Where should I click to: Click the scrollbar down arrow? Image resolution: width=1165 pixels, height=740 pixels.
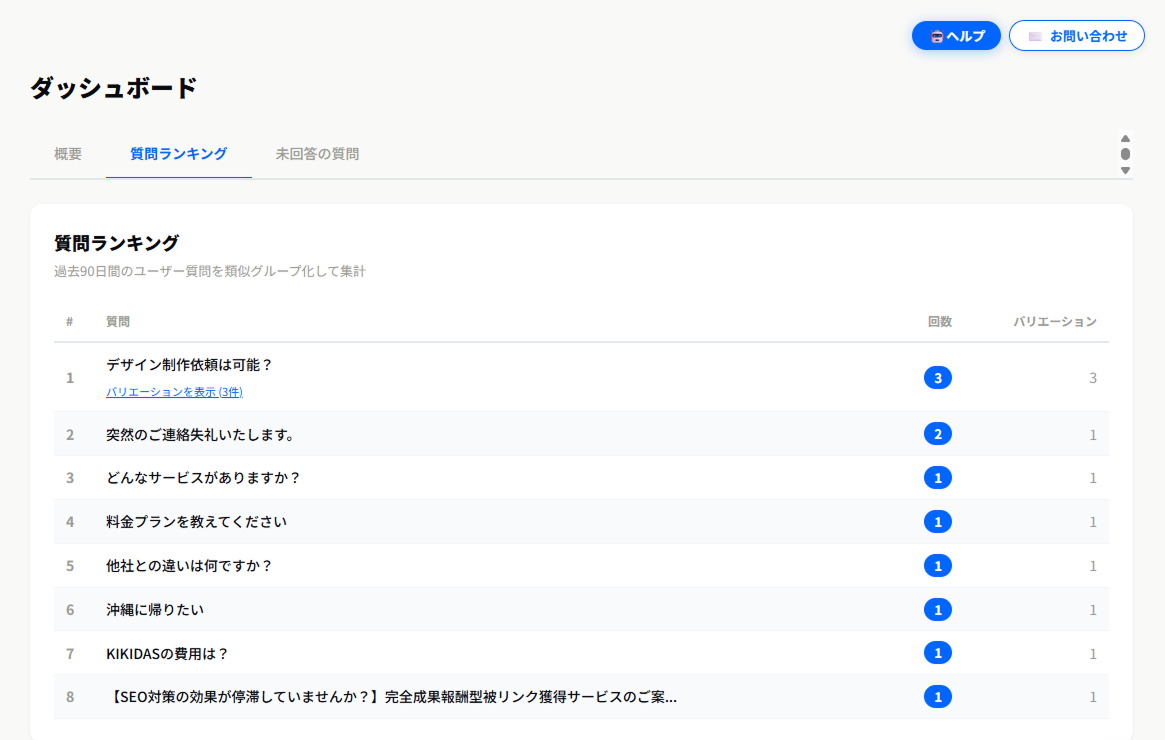point(1124,171)
